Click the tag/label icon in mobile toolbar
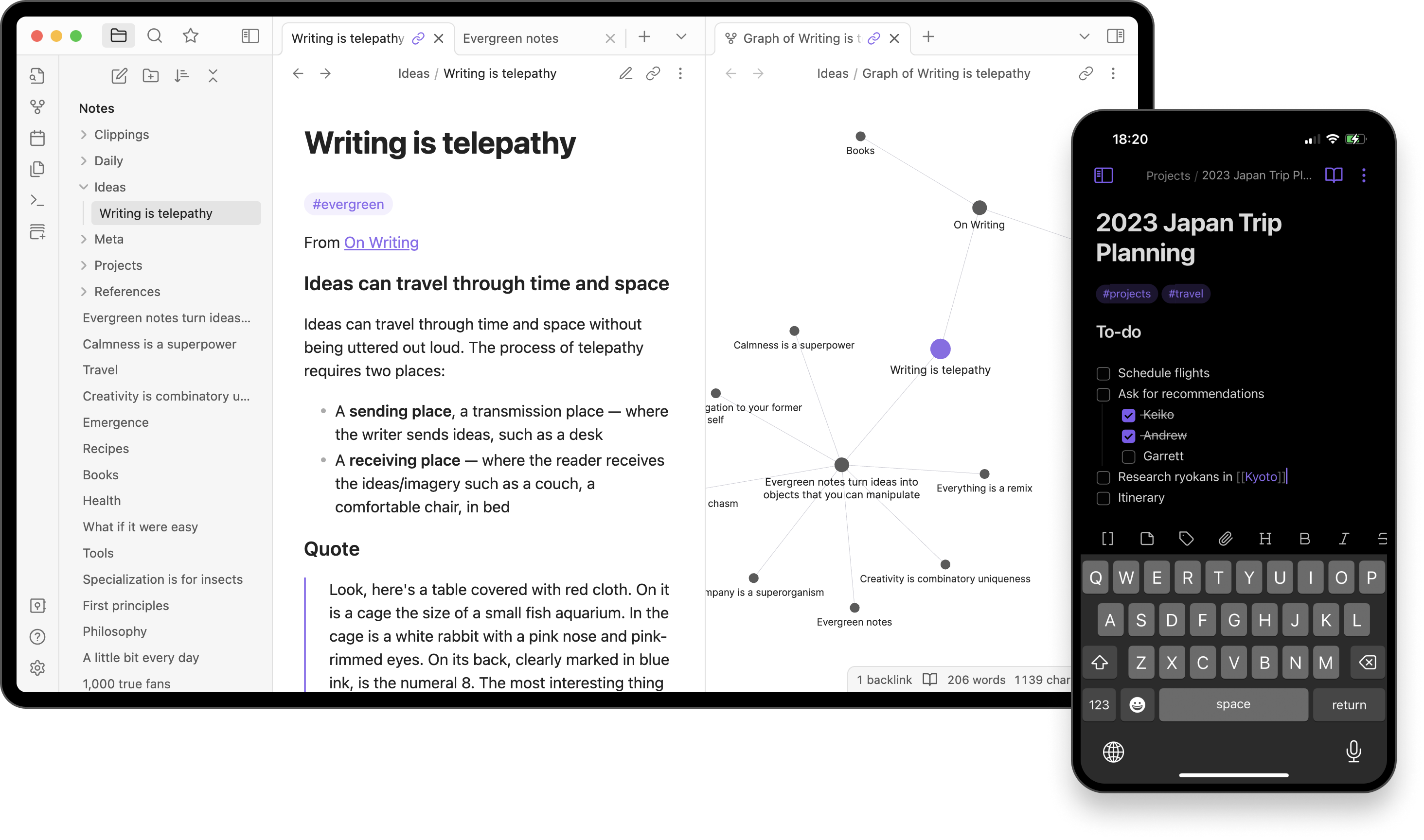 pos(1186,538)
